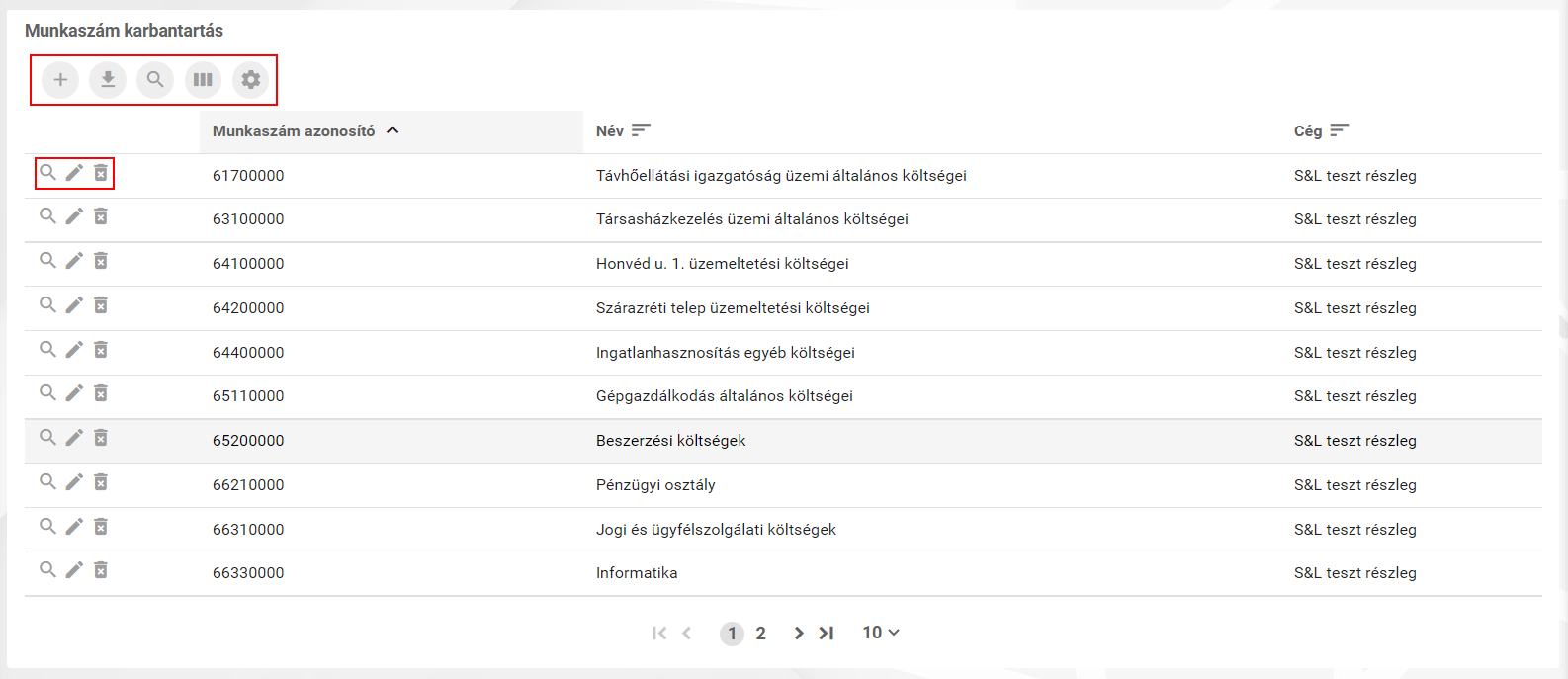Delete the 64100000 Honvéd u. row

click(x=101, y=261)
